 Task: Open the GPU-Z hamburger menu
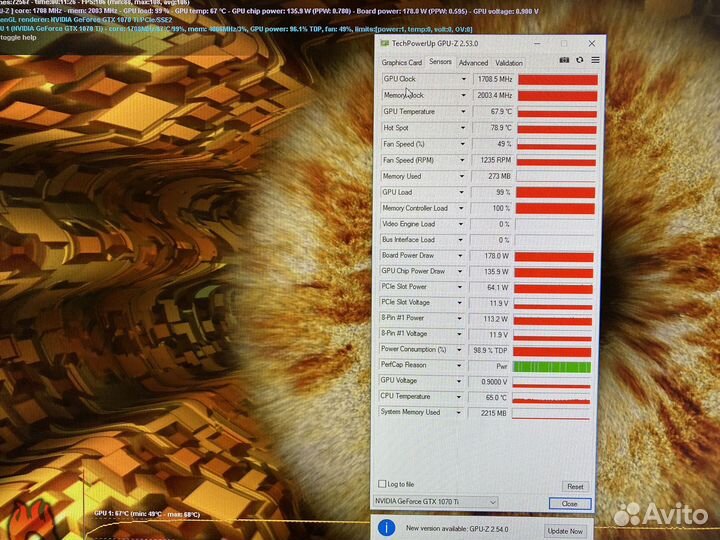[x=593, y=60]
